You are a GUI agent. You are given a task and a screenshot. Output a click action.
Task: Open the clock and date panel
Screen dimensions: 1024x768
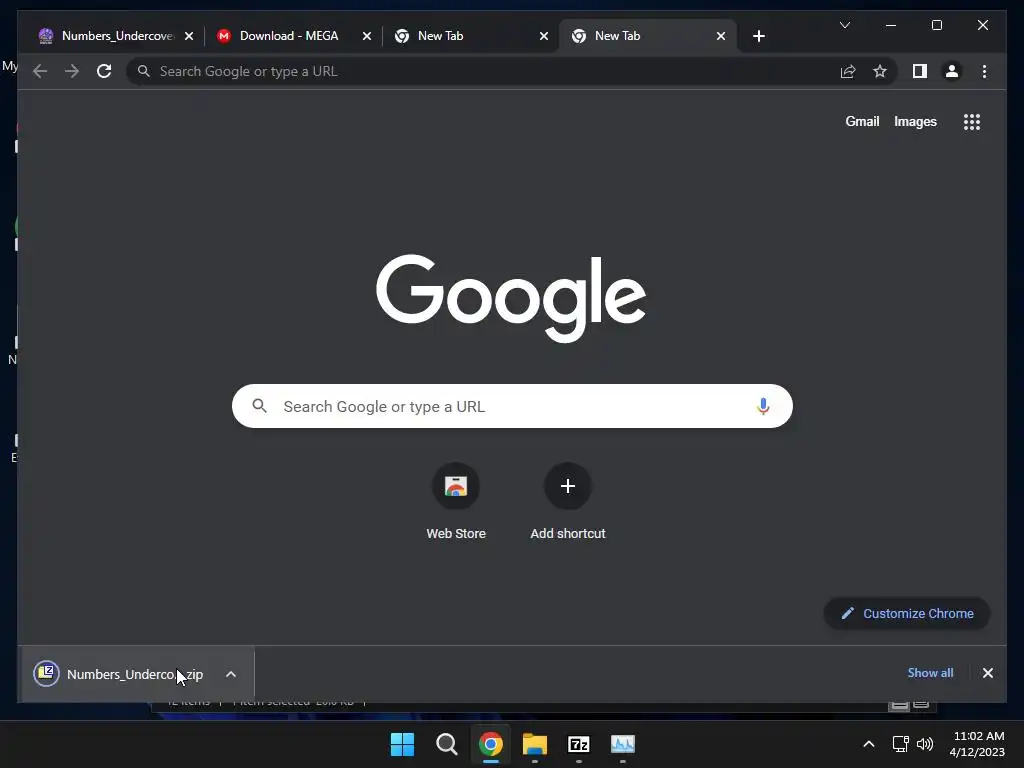(976, 744)
